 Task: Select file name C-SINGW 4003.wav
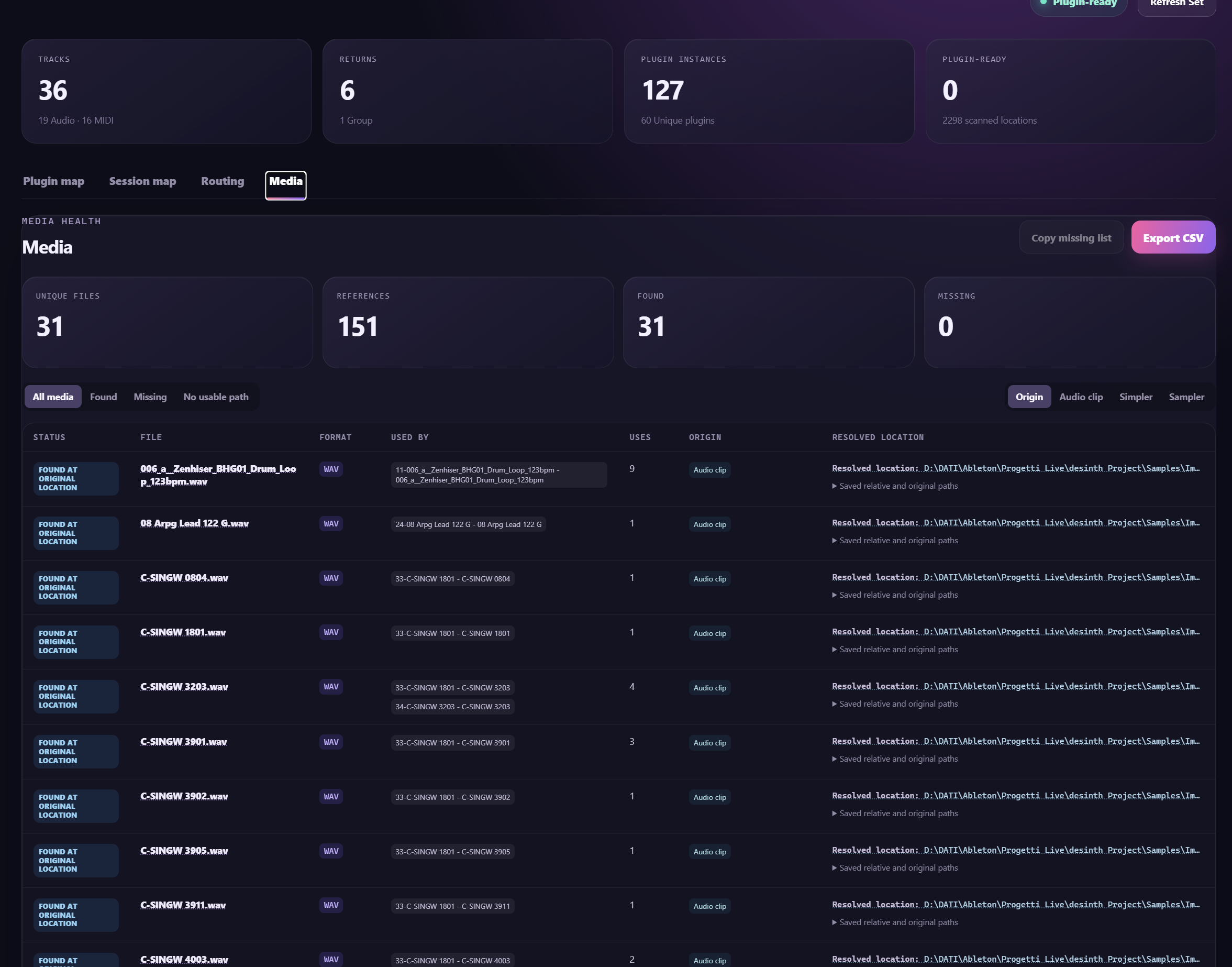pos(184,959)
